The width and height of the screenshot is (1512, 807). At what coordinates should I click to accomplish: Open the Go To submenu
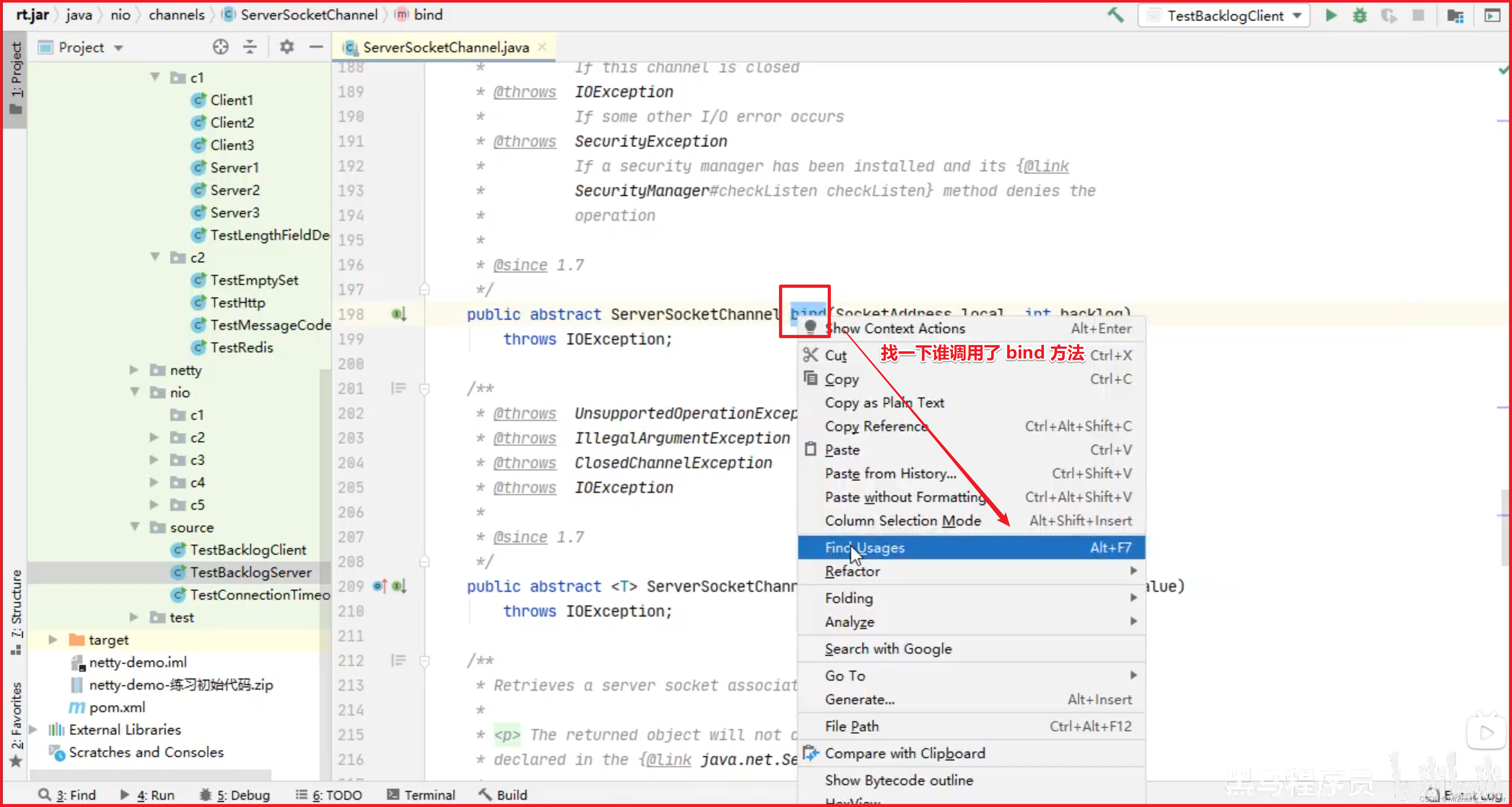click(972, 675)
